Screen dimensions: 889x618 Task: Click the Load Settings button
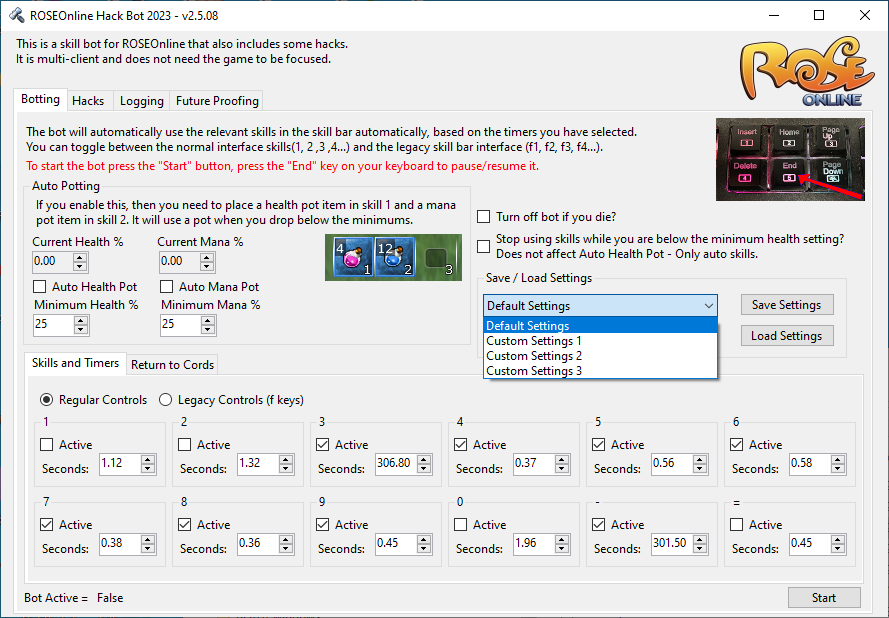(787, 336)
